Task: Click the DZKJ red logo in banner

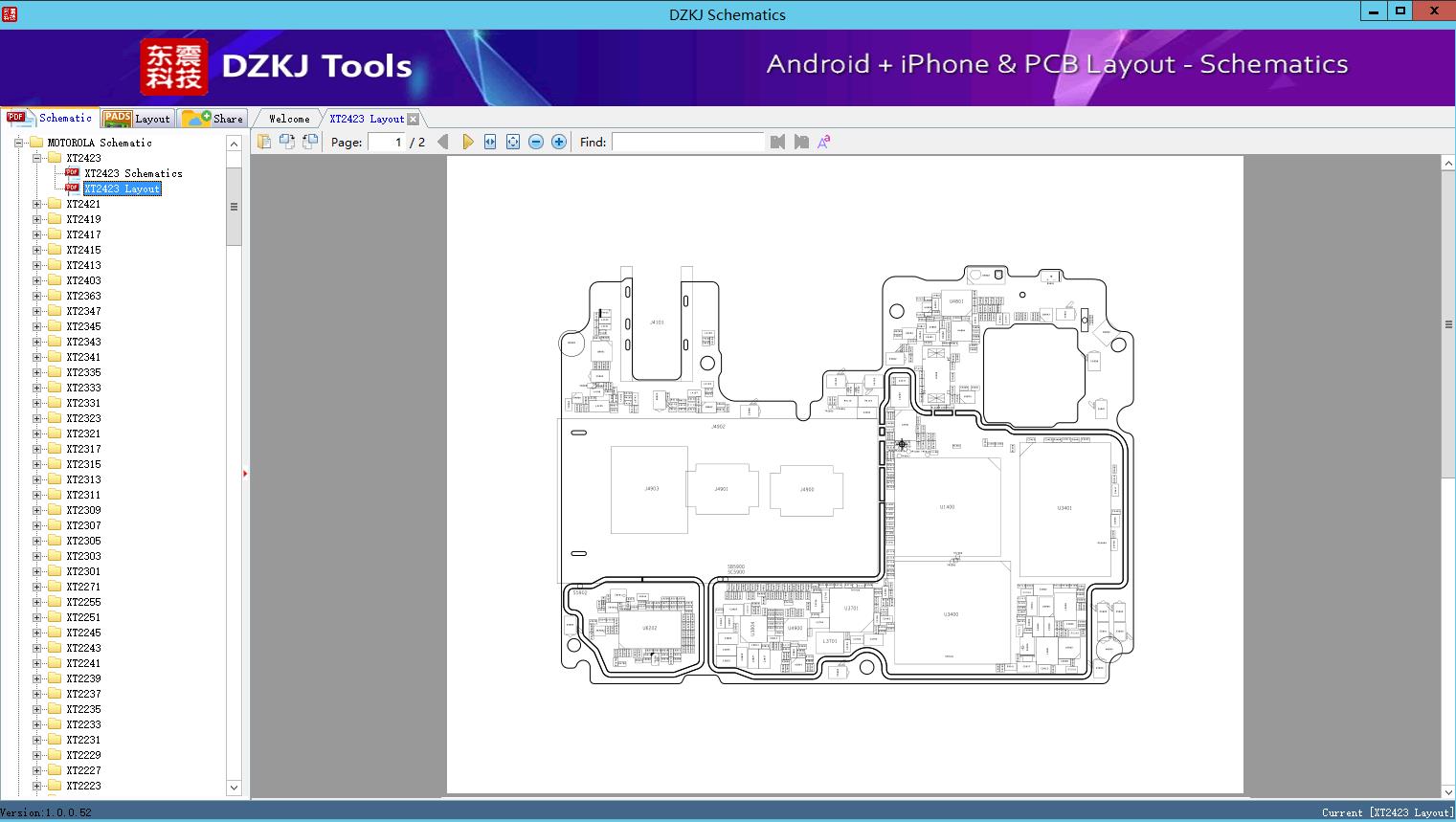Action: tap(173, 67)
